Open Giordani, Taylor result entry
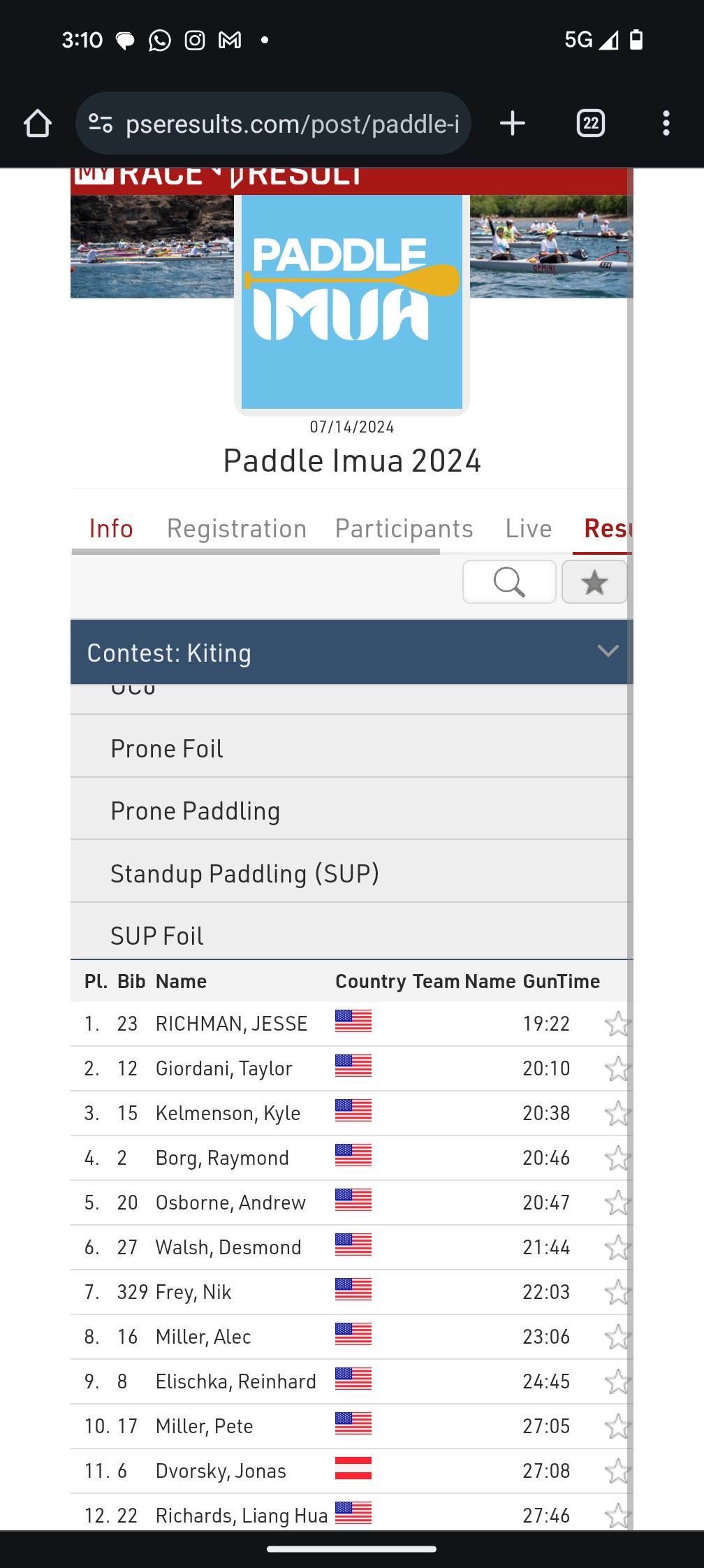 (223, 1068)
